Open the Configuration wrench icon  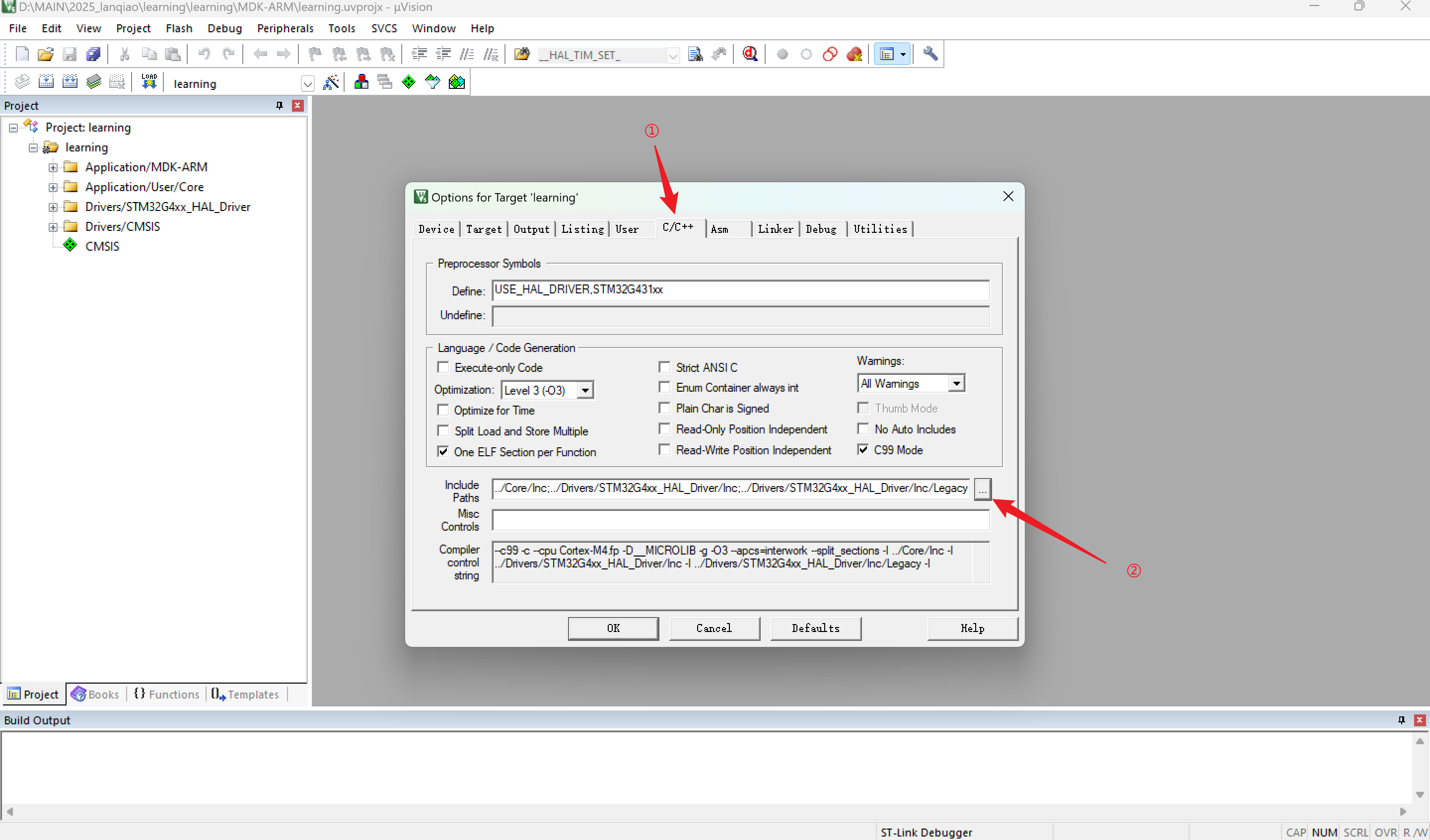coord(929,54)
